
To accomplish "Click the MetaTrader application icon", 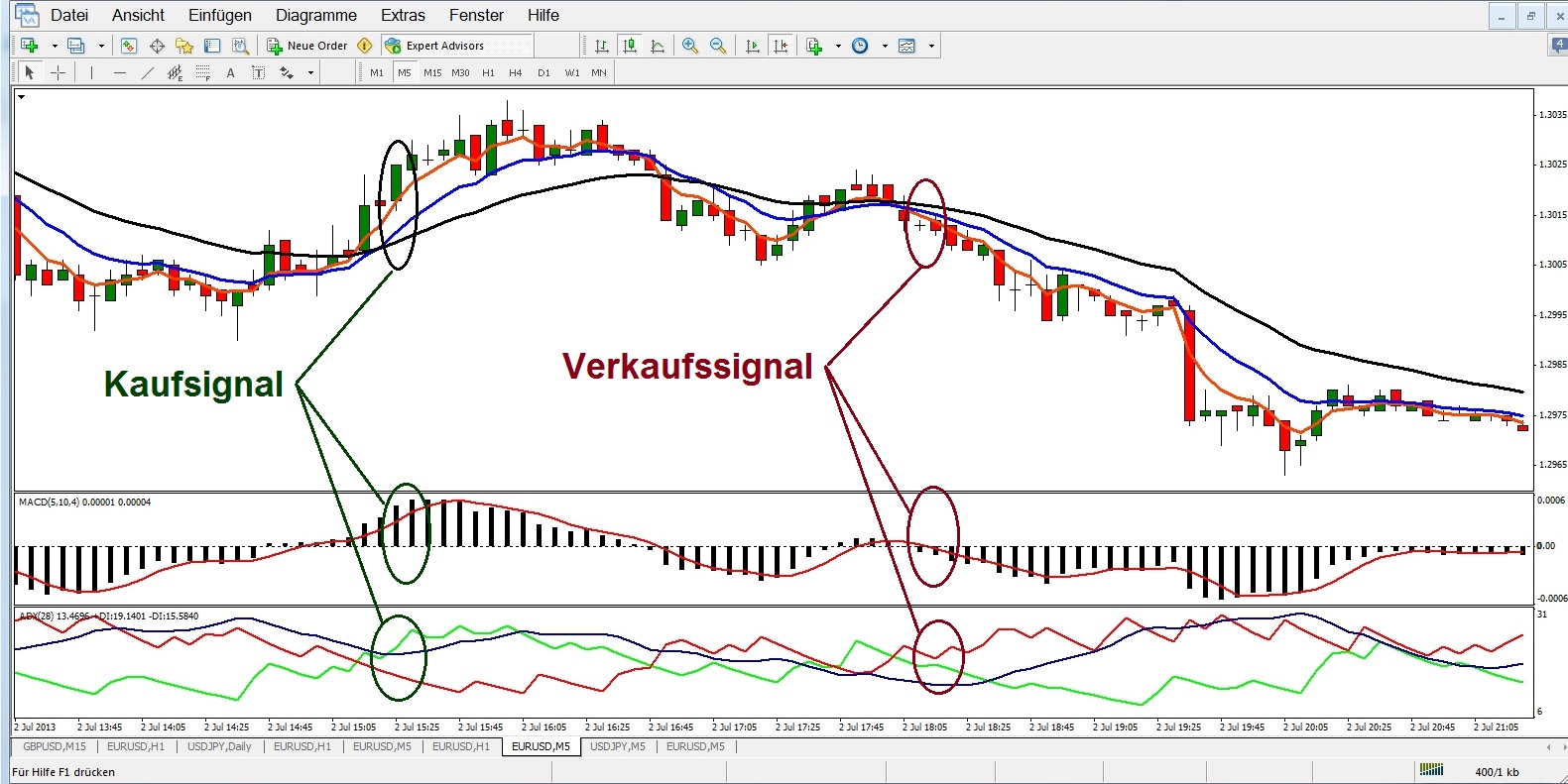I will [27, 15].
